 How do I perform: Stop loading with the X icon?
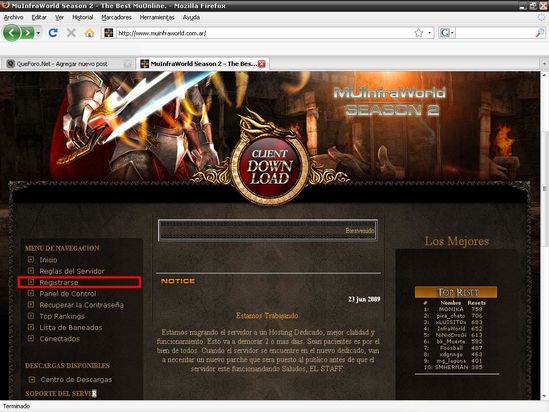pos(71,33)
